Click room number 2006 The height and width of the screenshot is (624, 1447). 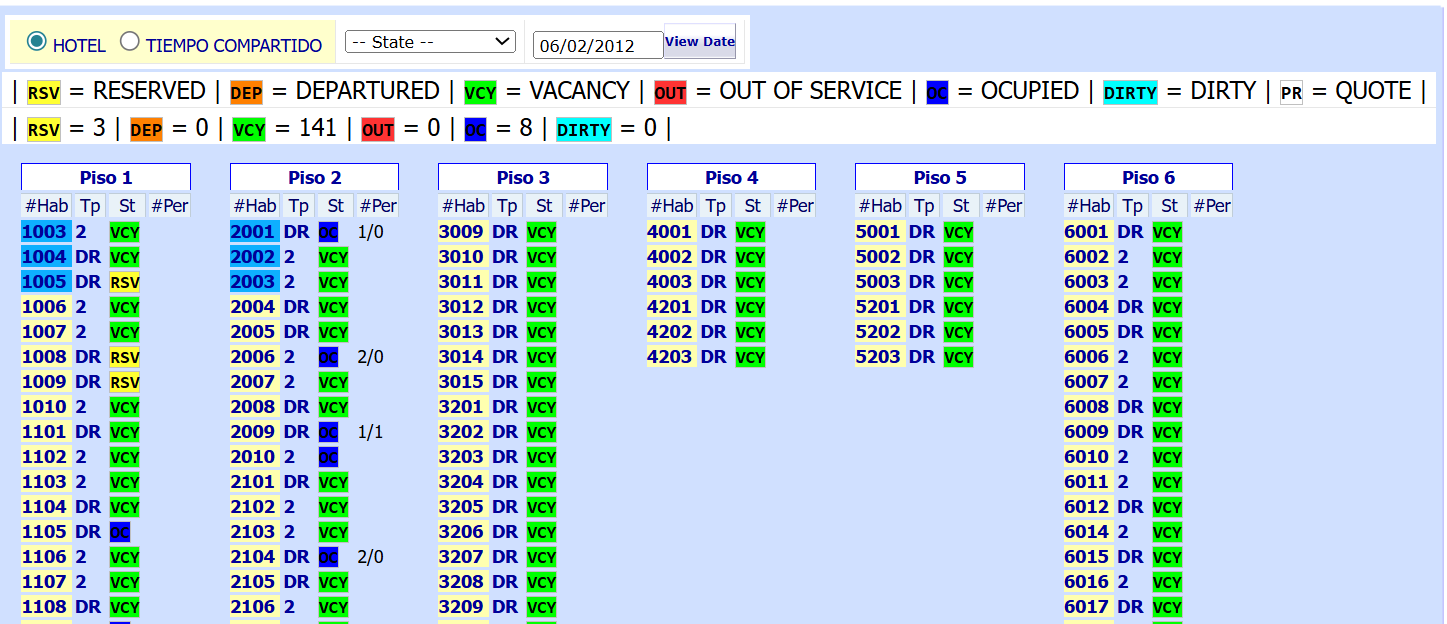click(x=252, y=357)
